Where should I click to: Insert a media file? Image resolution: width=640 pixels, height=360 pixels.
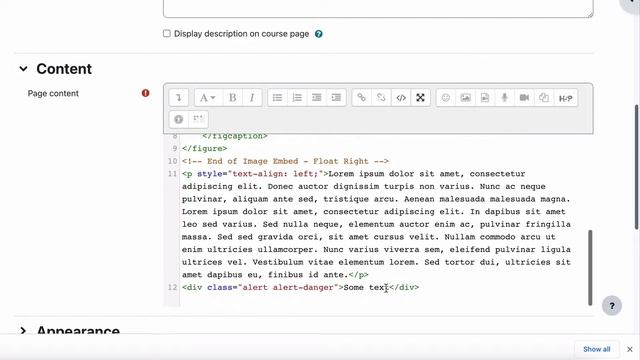485,98
